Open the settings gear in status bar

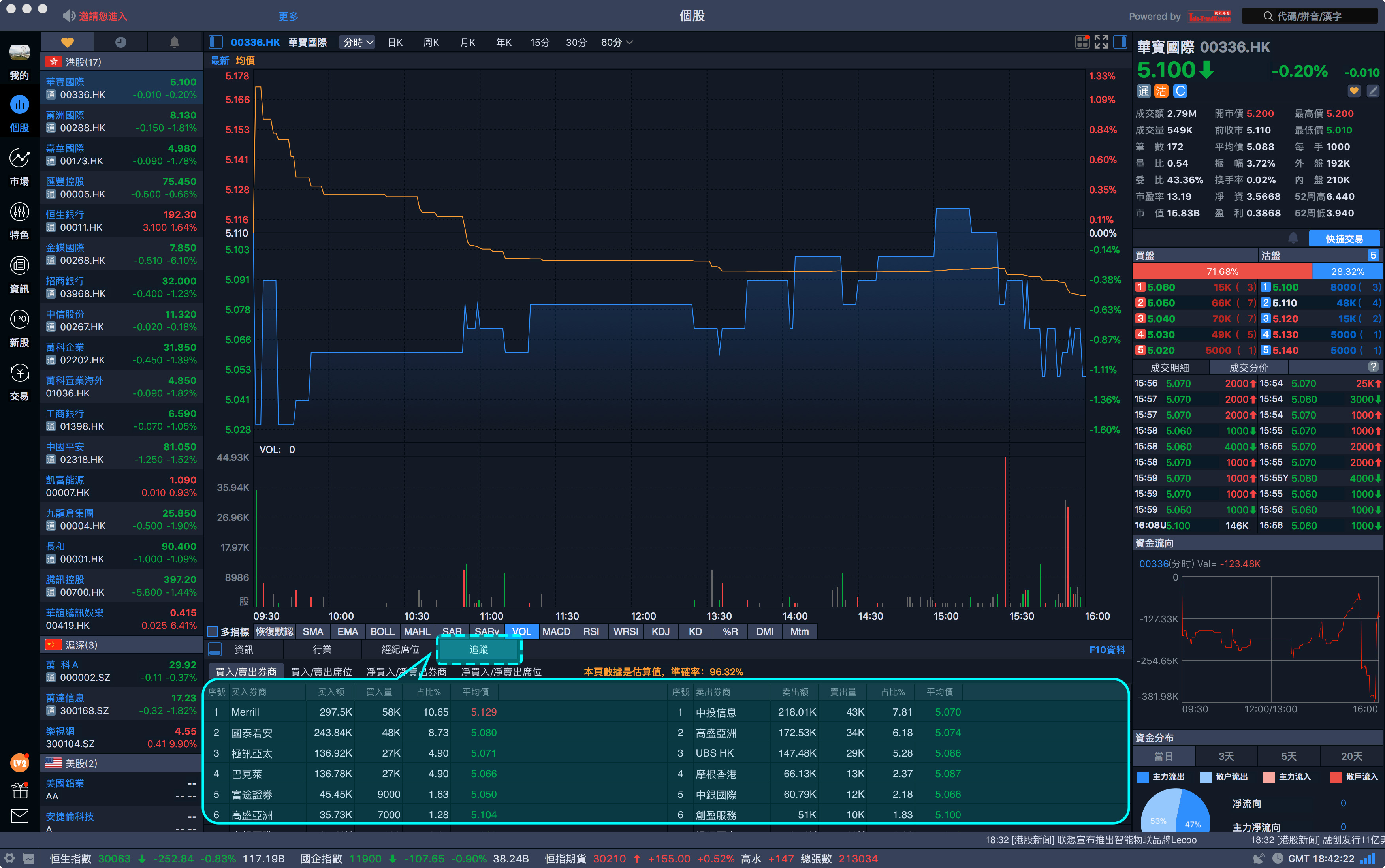pos(10,858)
